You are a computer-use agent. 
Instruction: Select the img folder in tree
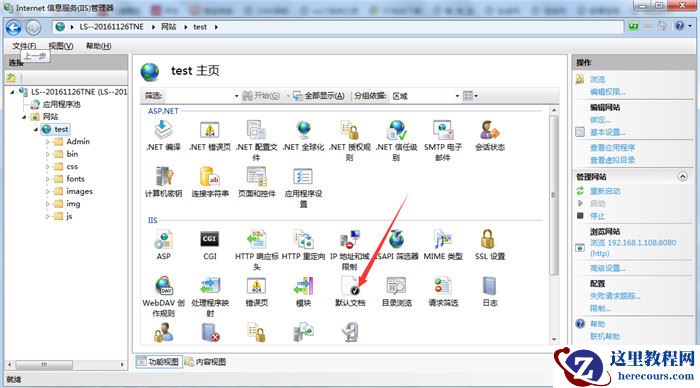[73, 204]
